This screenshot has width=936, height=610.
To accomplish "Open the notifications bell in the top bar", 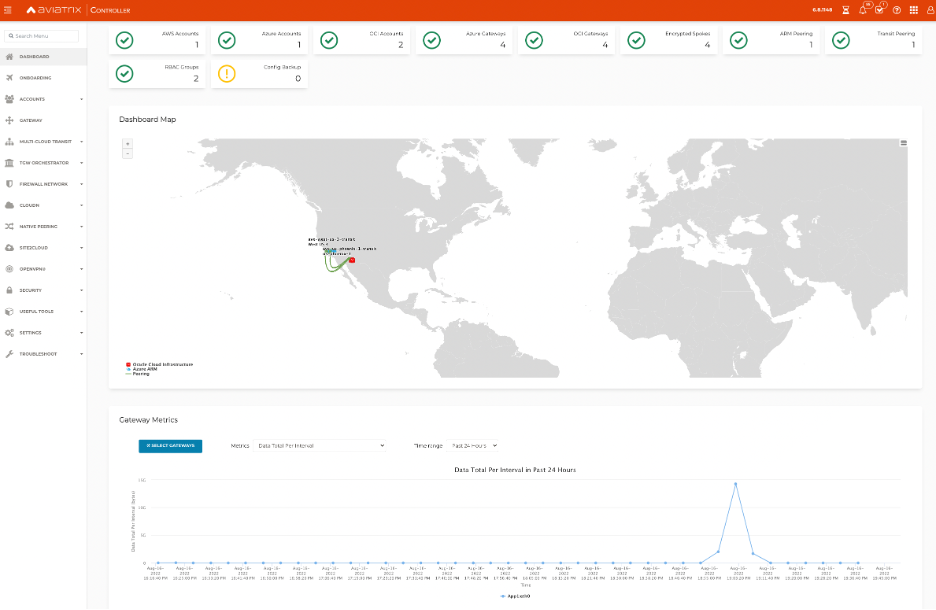I will pos(862,10).
